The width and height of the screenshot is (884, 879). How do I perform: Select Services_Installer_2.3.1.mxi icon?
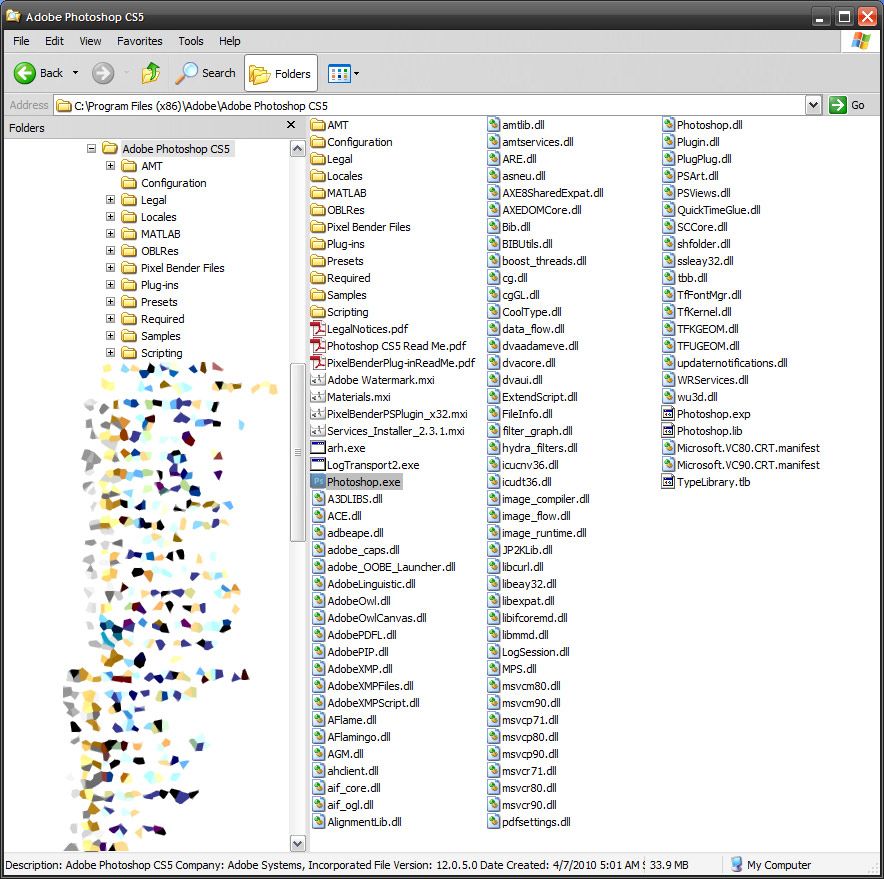coord(318,431)
